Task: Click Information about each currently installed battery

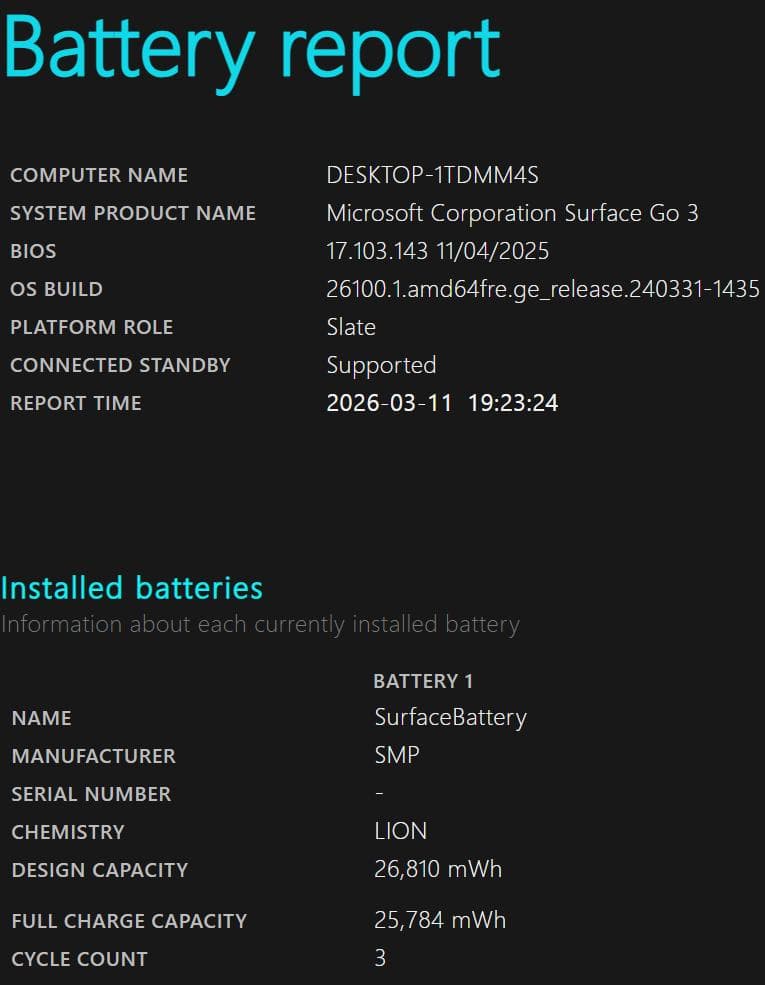Action: [x=261, y=625]
